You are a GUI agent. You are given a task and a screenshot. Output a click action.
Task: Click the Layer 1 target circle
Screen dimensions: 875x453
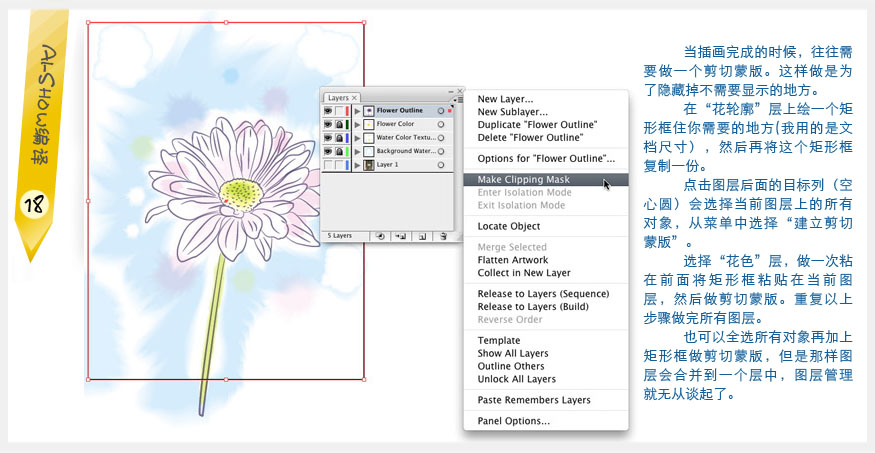click(441, 165)
